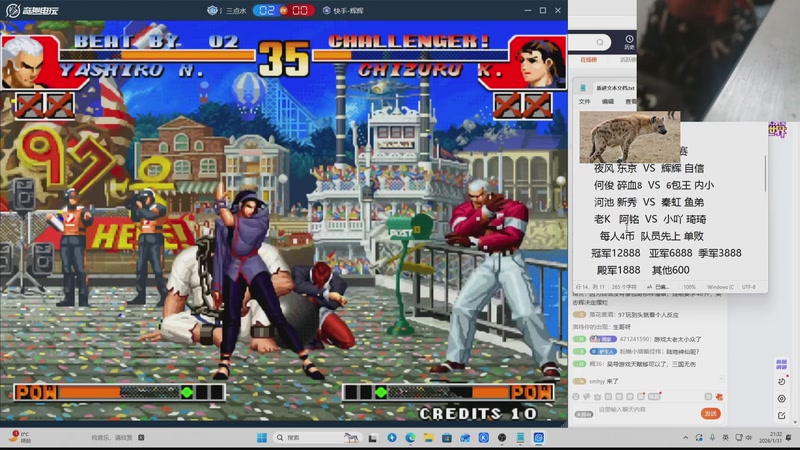Click the crown icon in chat toolbar
This screenshot has width=800, height=450.
[x=597, y=396]
